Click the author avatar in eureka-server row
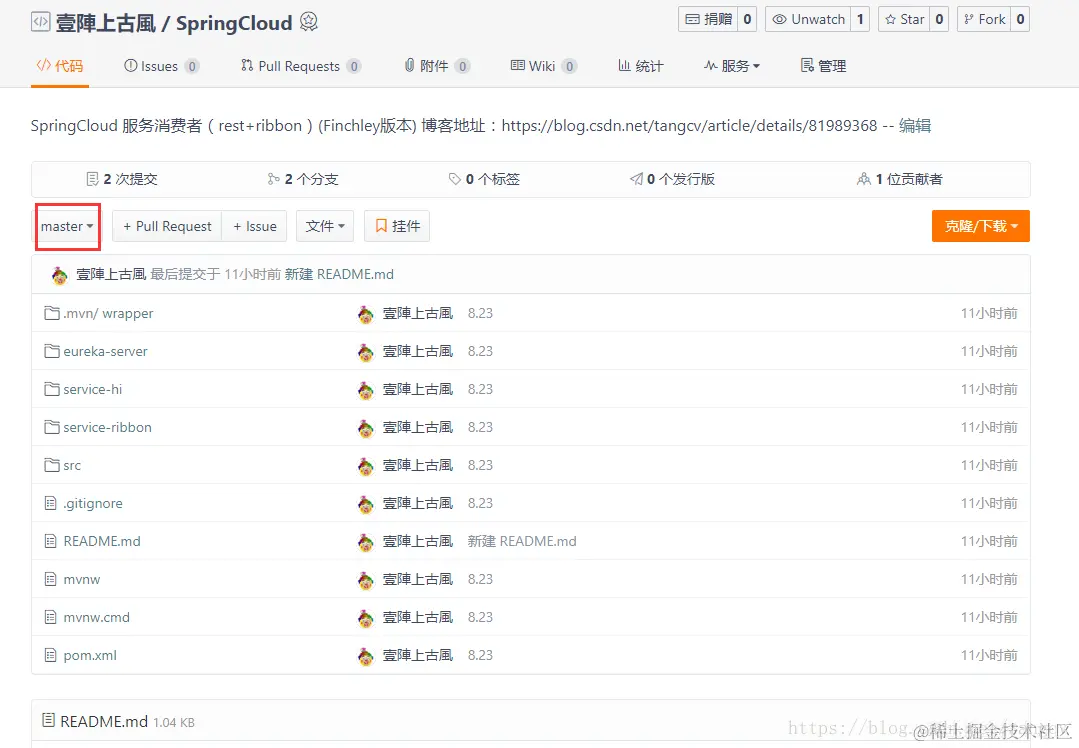Screen dimensions: 1079x748 coord(365,352)
